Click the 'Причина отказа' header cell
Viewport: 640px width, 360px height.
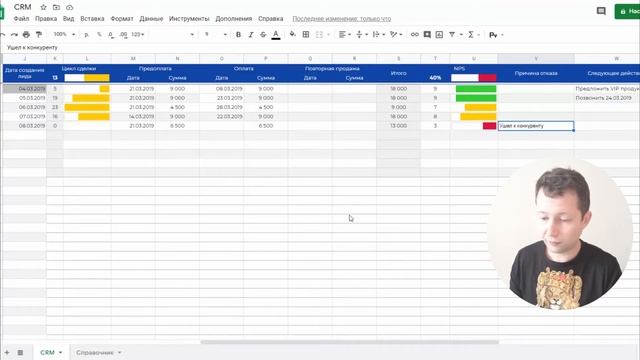point(536,73)
